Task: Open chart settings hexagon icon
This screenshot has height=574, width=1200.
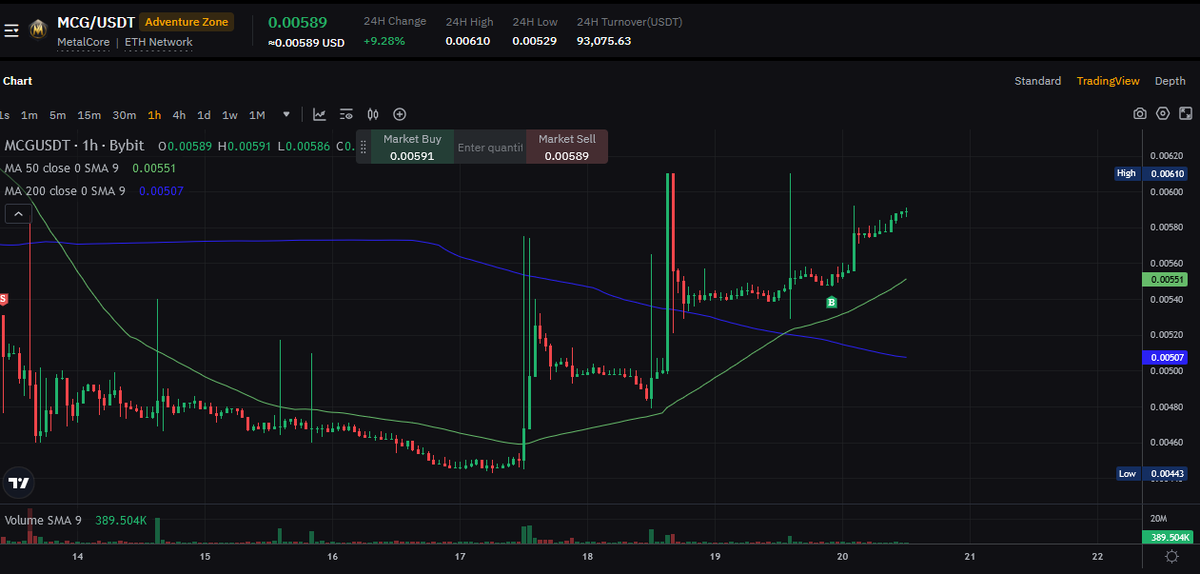Action: [1163, 115]
